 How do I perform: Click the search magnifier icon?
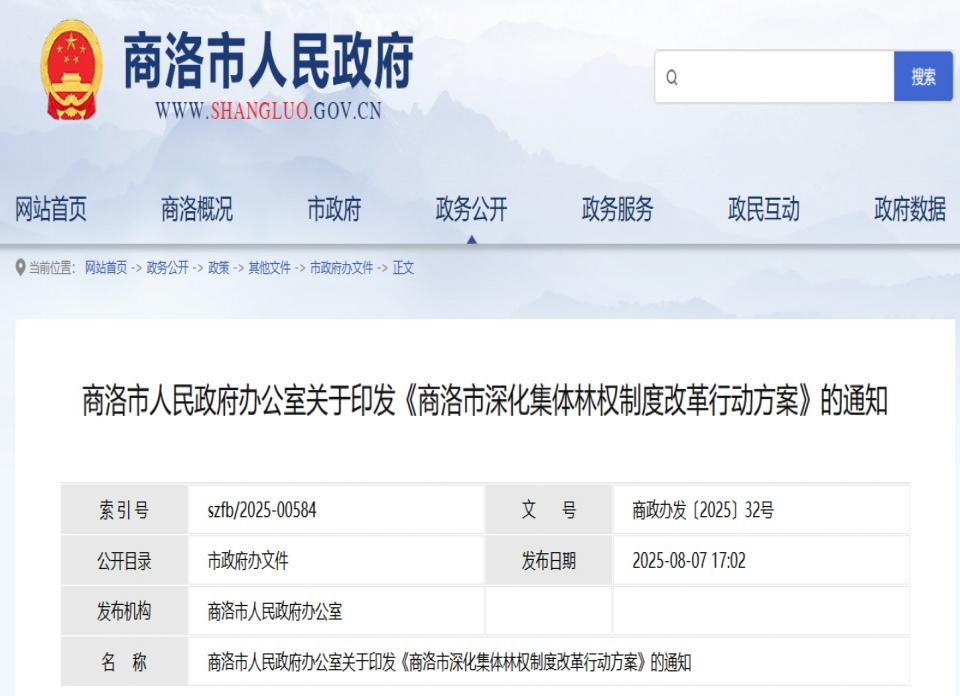click(x=672, y=78)
